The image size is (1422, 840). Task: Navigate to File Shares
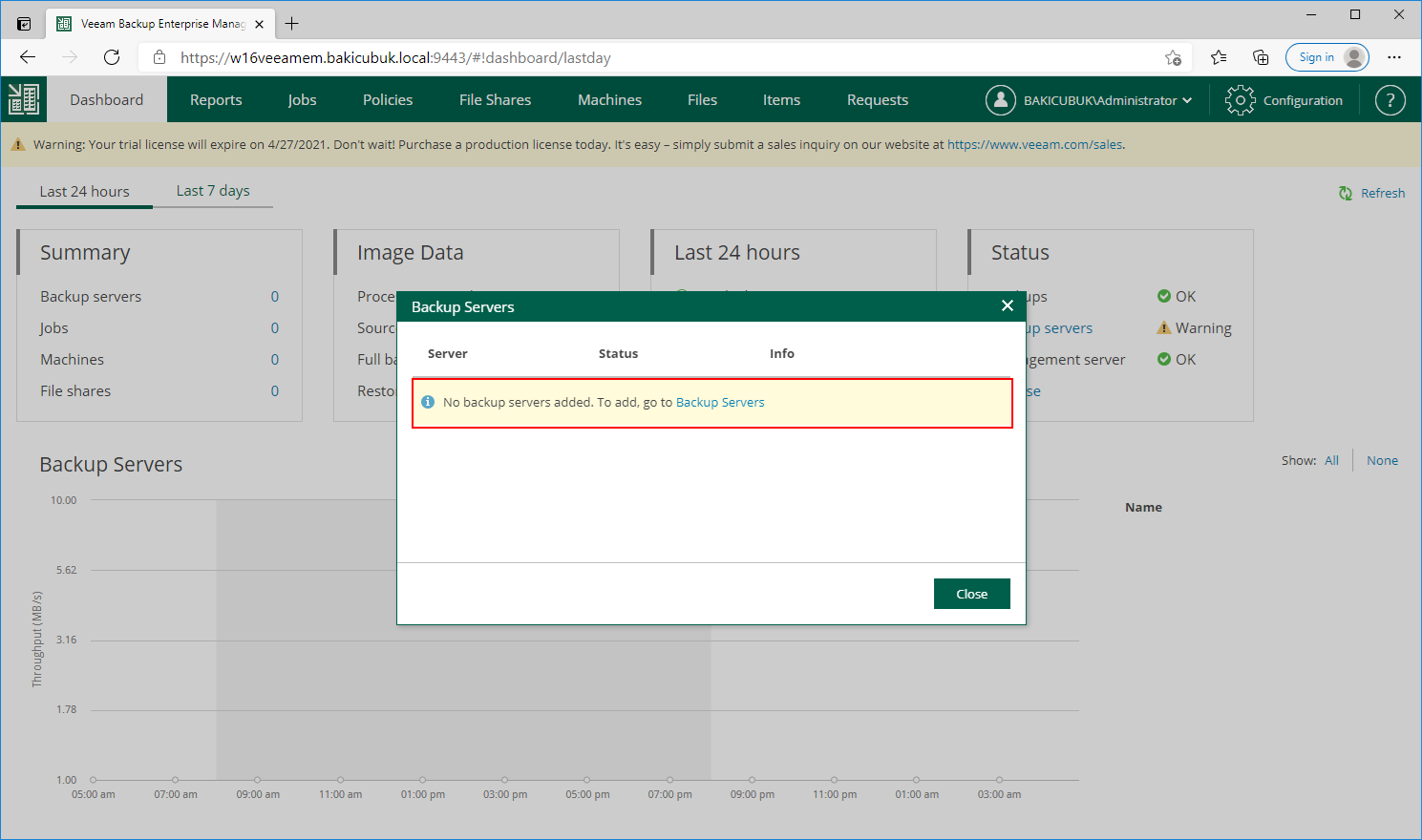(x=495, y=99)
